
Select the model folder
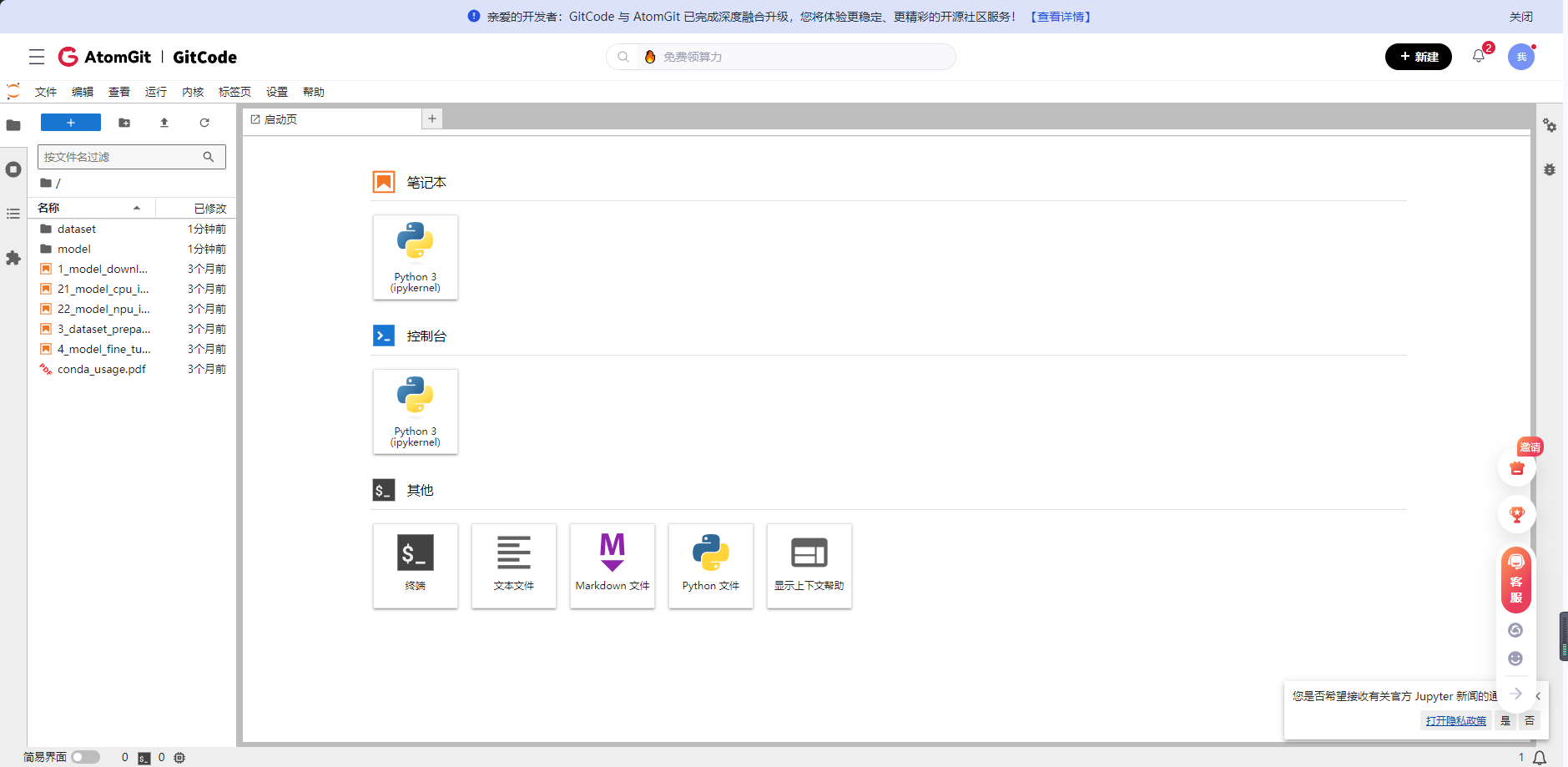[133, 249]
